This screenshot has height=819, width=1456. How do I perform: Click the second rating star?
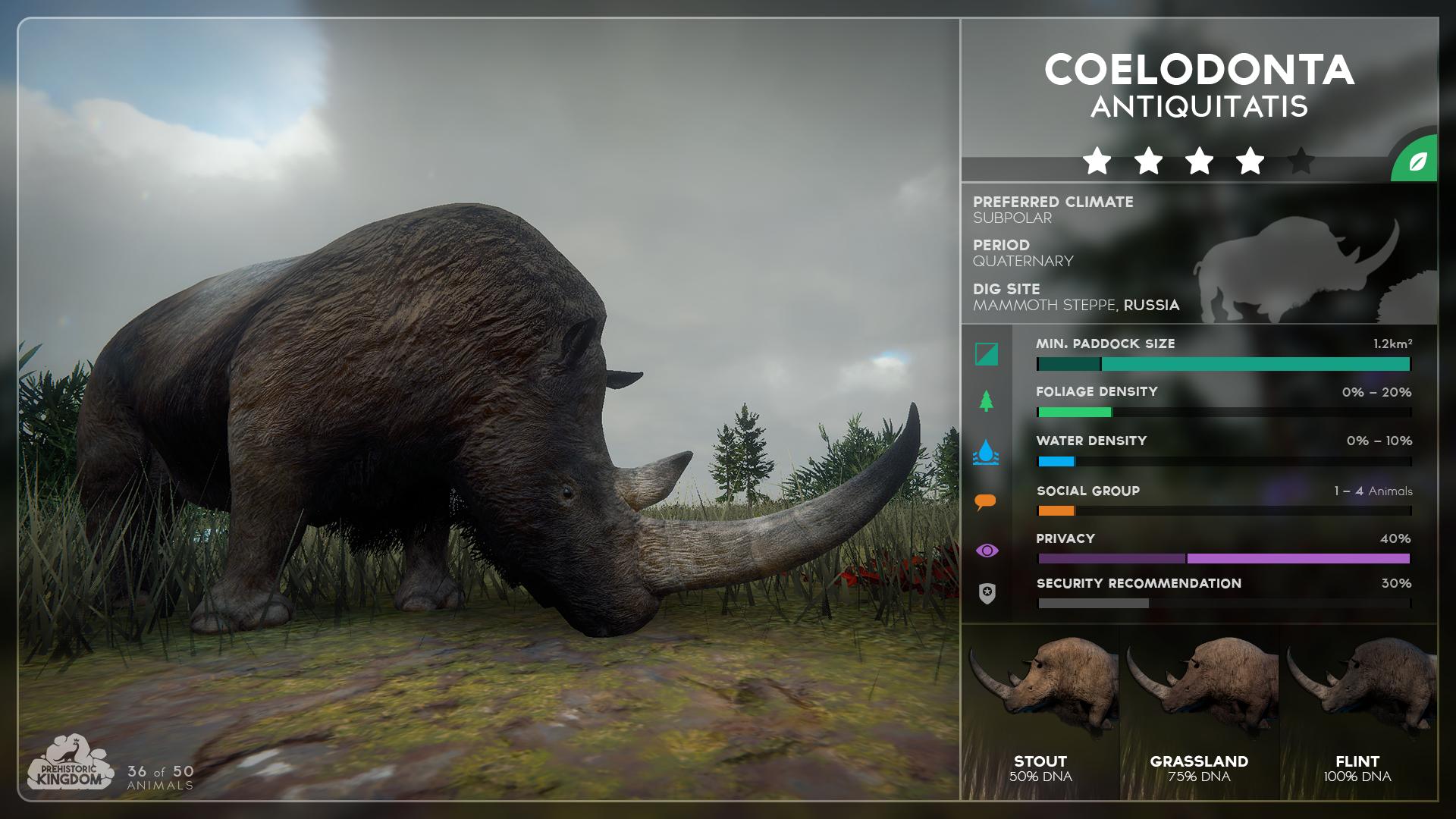click(x=1148, y=161)
